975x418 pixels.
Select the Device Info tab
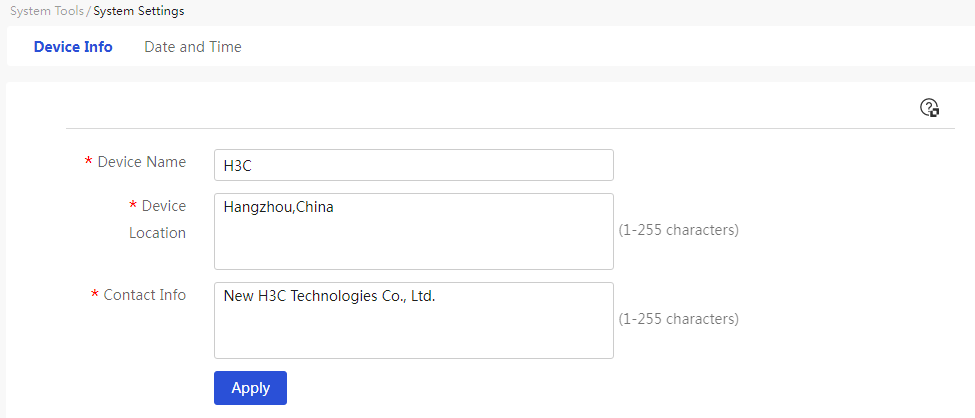coord(73,47)
